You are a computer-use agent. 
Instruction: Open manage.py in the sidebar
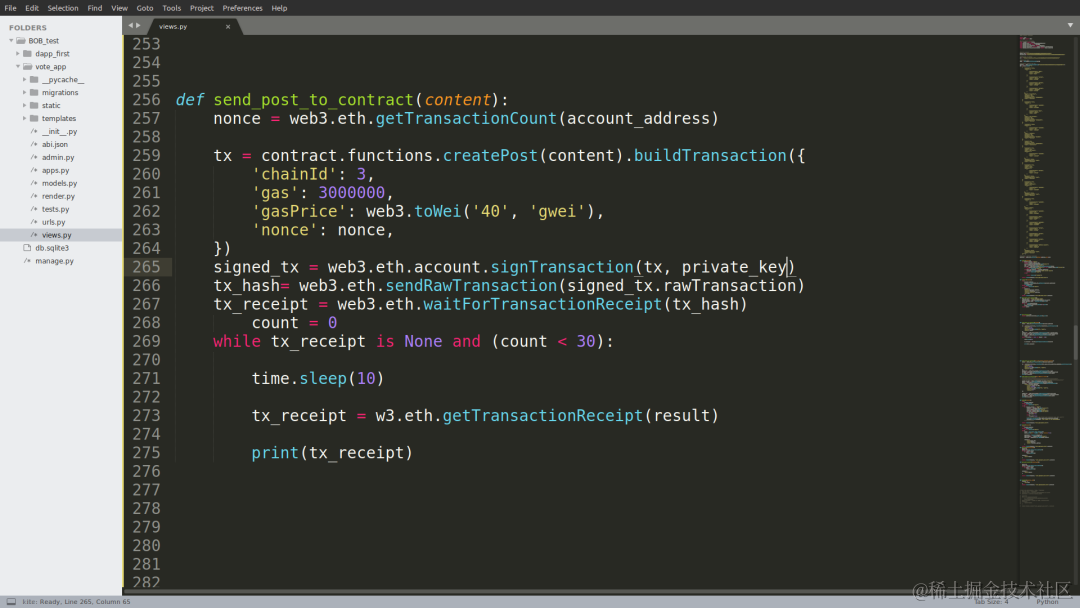click(x=54, y=261)
